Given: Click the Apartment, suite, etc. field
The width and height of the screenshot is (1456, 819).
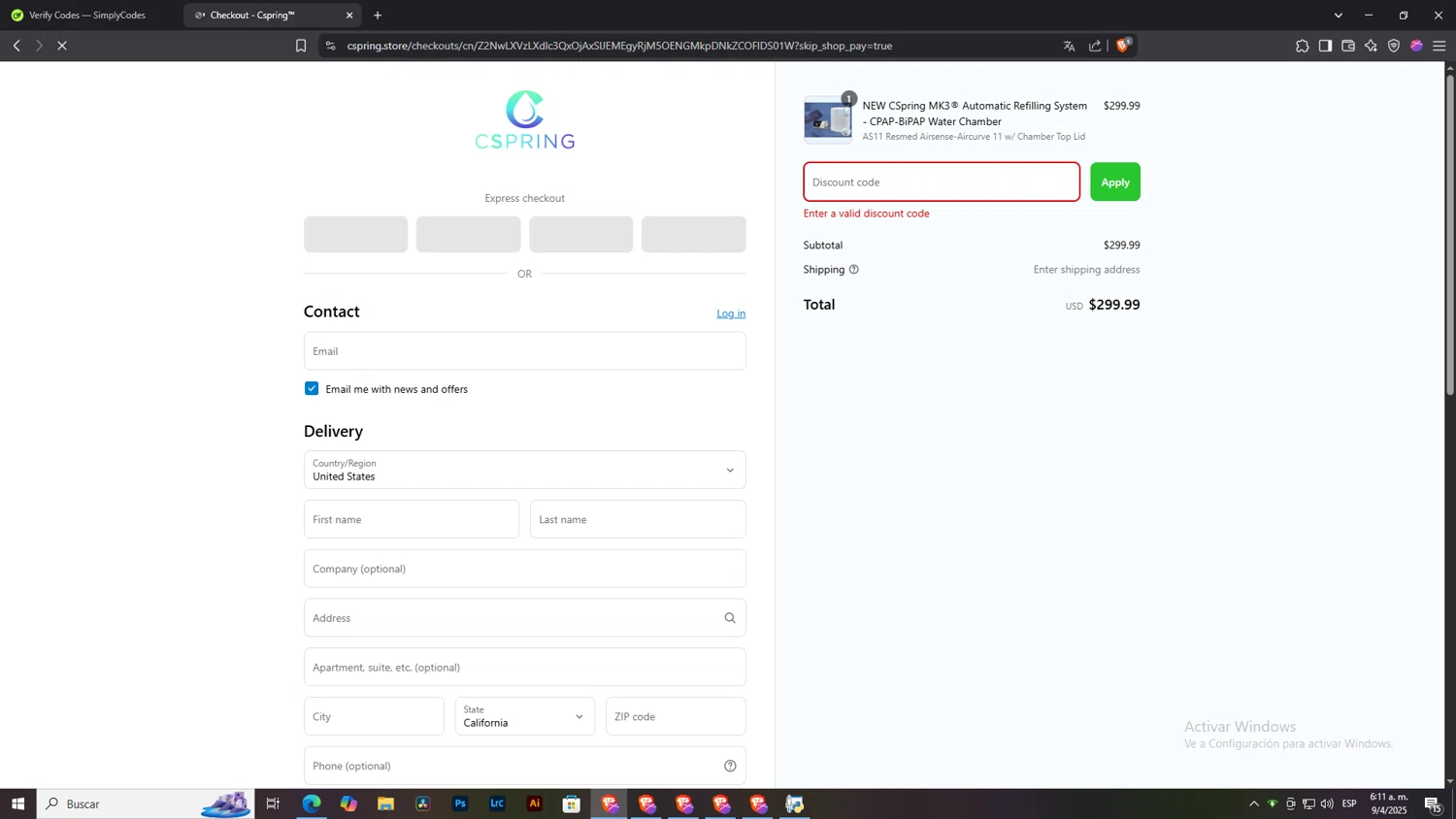Looking at the screenshot, I should [x=525, y=668].
